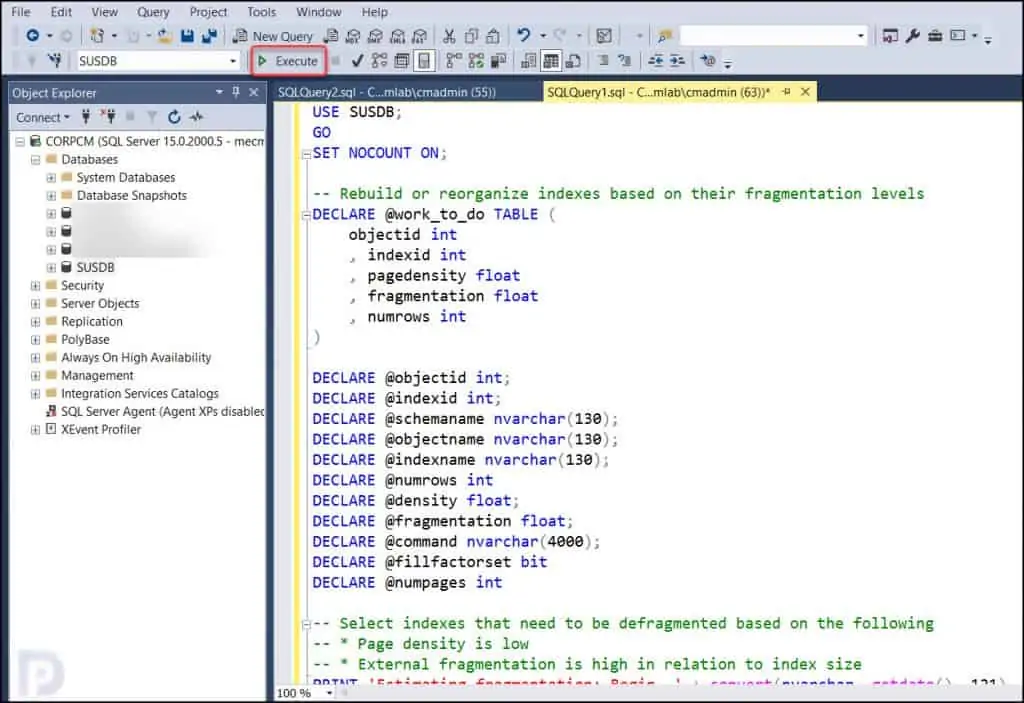Viewport: 1024px width, 703px height.
Task: Click the 'Integration Services Catalogs' folder
Action: 140,393
